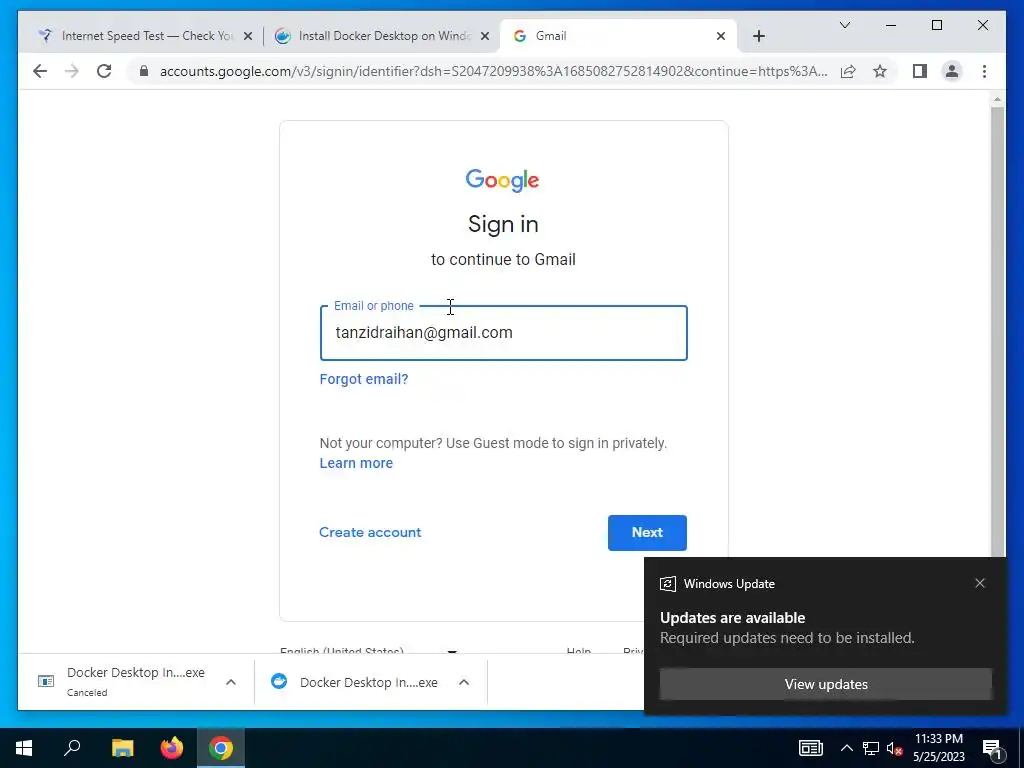This screenshot has width=1024, height=768.
Task: Click the Updates are available notification text
Action: tap(733, 618)
